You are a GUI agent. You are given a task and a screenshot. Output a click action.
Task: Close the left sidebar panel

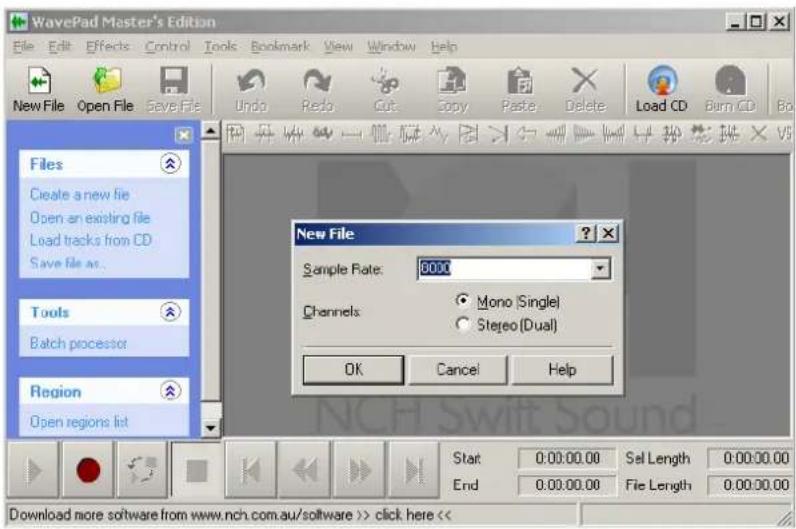click(183, 135)
